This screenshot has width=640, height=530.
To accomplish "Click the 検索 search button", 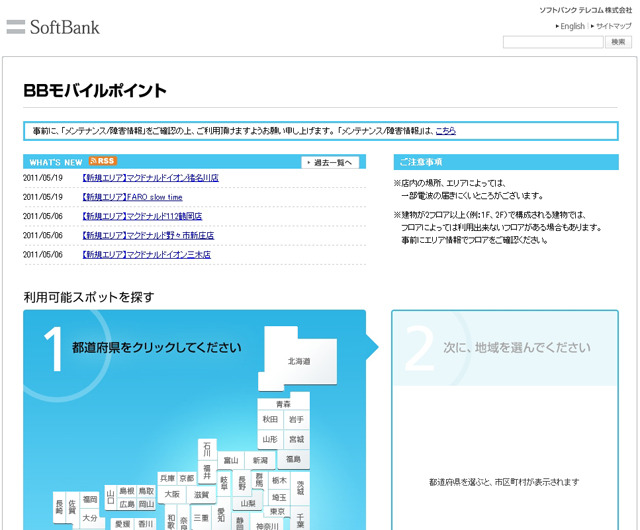I will [x=618, y=42].
